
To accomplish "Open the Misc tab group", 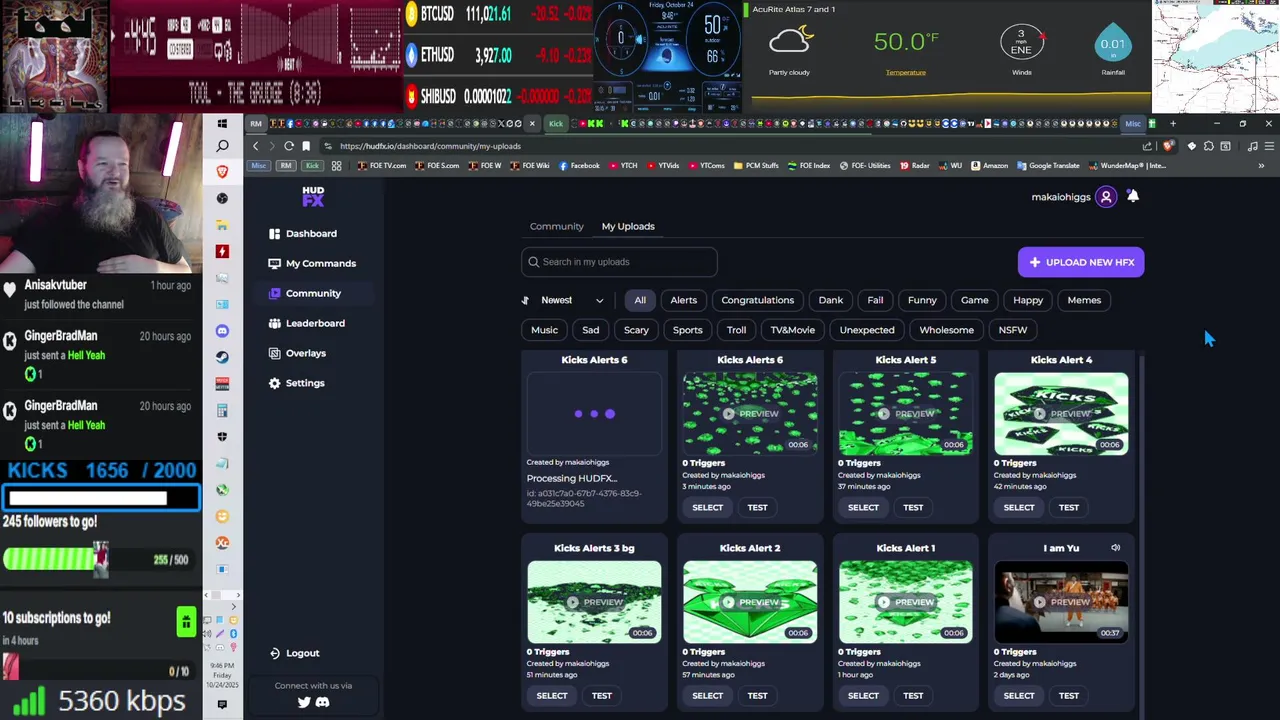I will tap(1132, 124).
